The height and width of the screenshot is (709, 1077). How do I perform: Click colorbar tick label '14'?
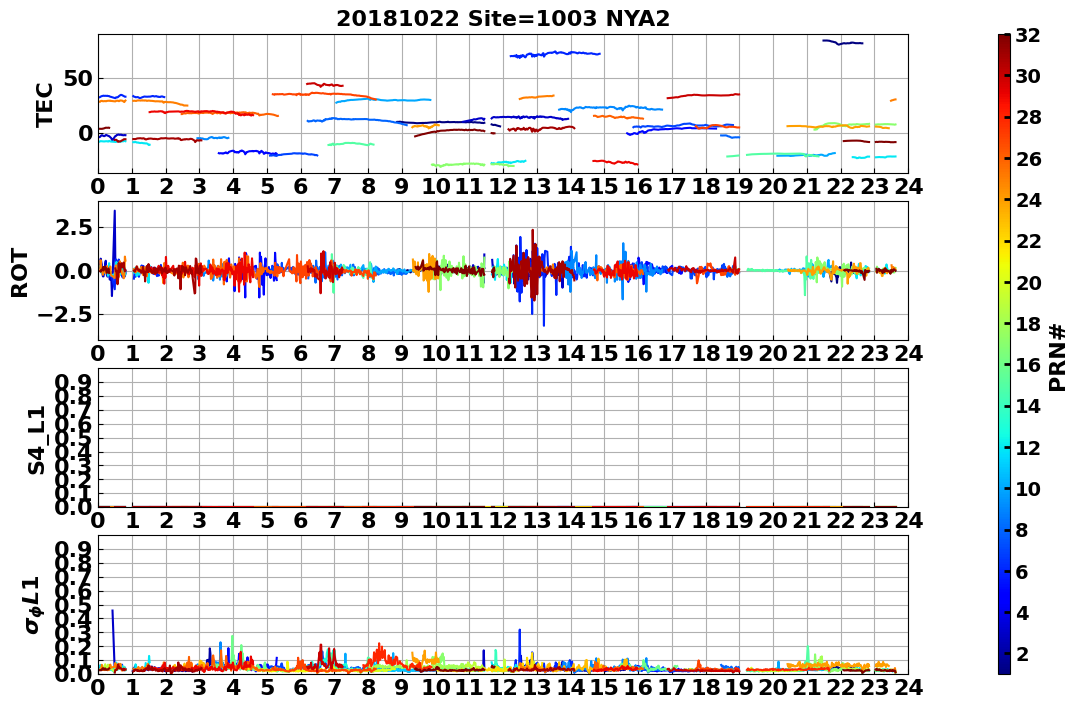pos(1028,406)
